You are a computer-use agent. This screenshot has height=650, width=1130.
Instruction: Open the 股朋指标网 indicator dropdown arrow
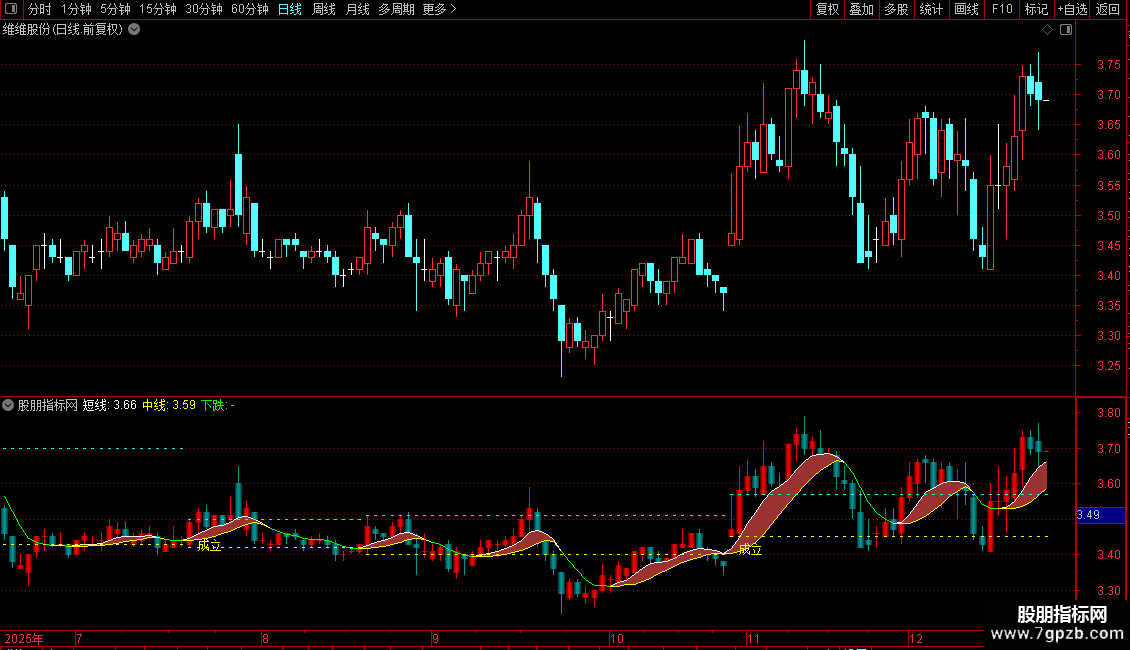coord(8,405)
